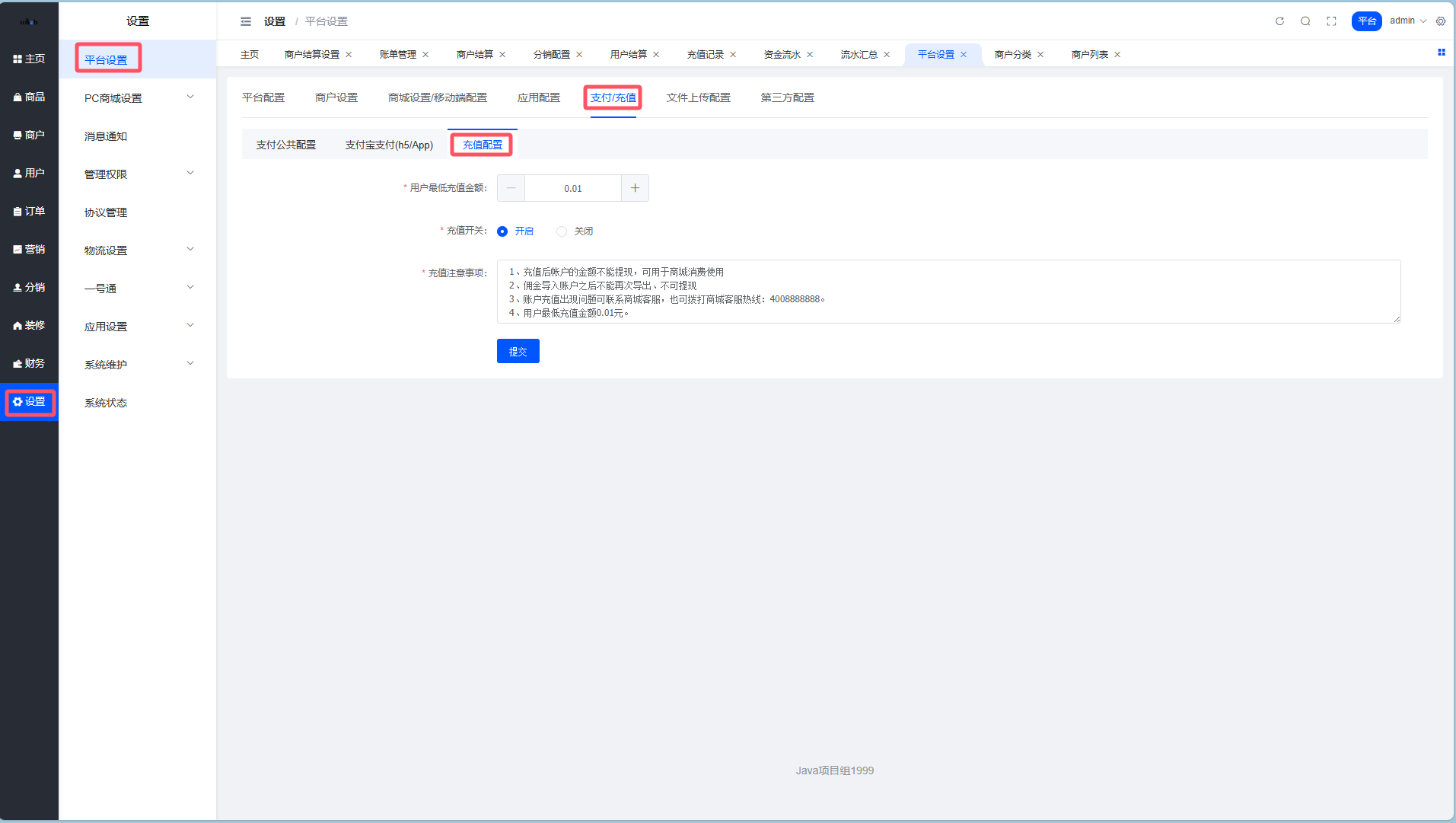This screenshot has height=823, width=1456.
Task: Open the search magnifier icon
Action: click(1305, 21)
